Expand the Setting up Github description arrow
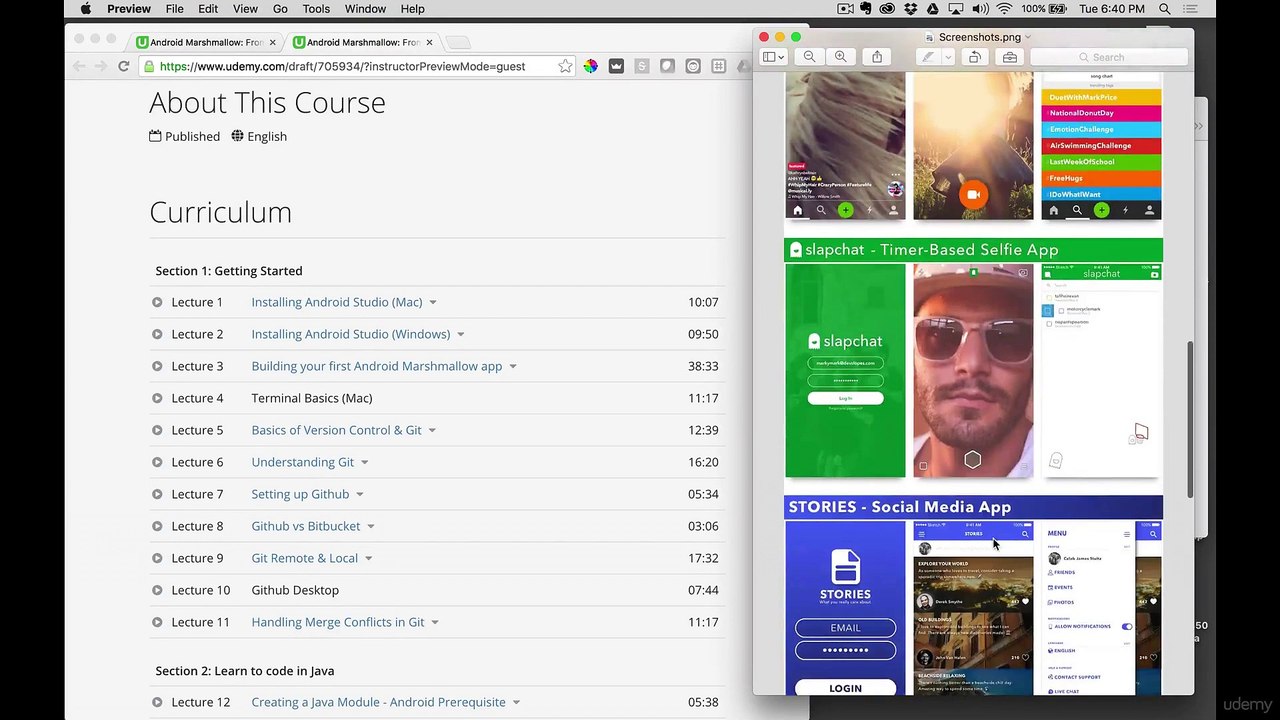 [360, 494]
